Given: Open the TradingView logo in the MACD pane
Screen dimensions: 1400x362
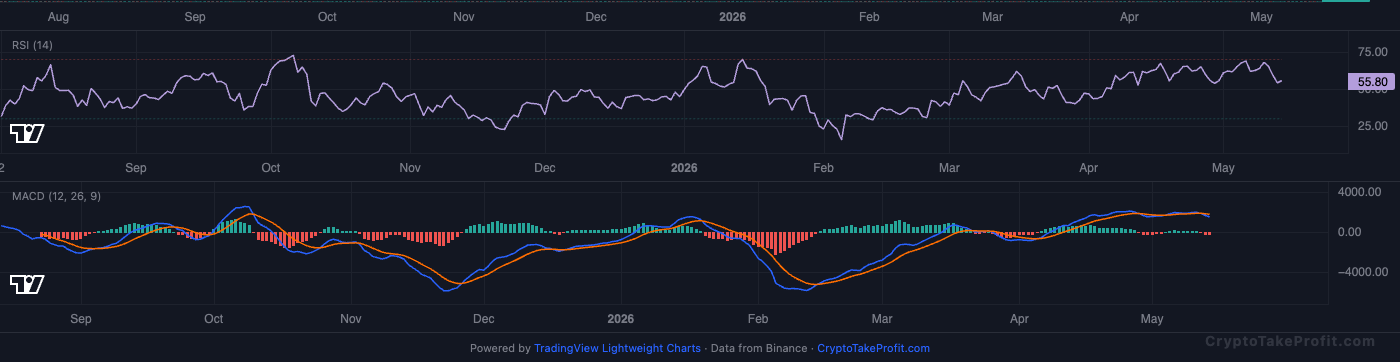Looking at the screenshot, I should (26, 285).
